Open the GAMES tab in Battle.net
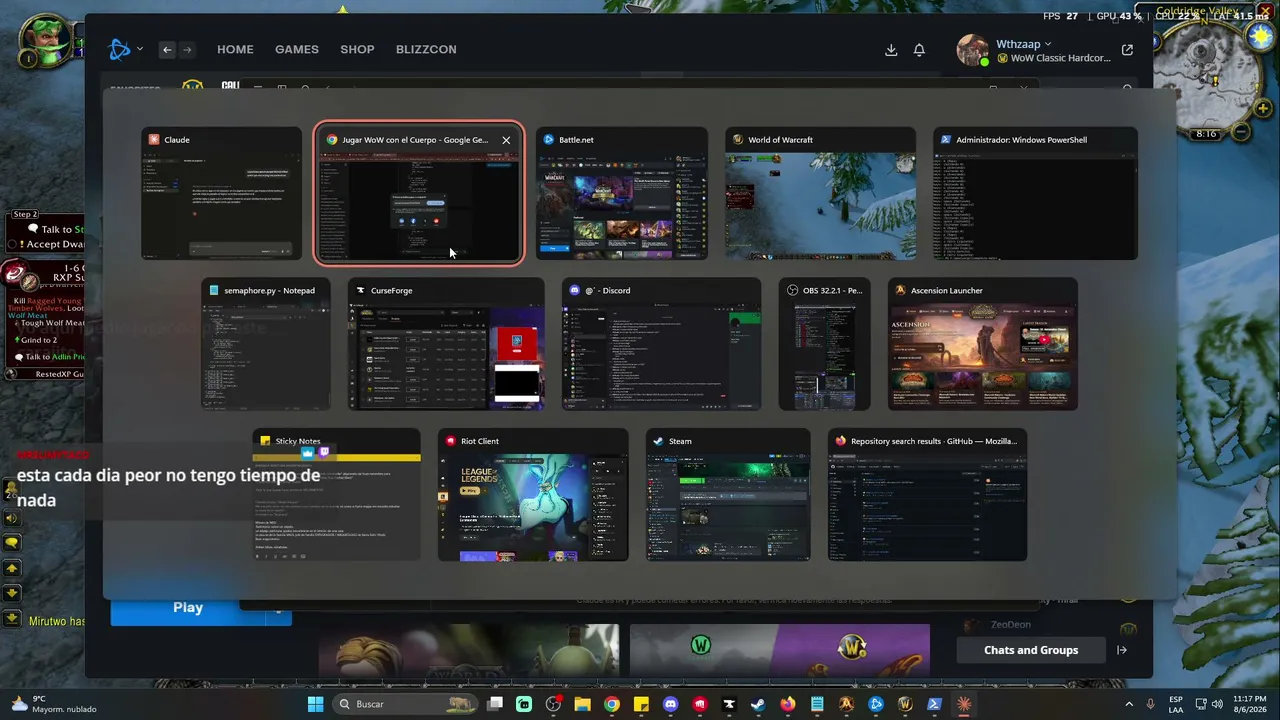 pyautogui.click(x=297, y=49)
